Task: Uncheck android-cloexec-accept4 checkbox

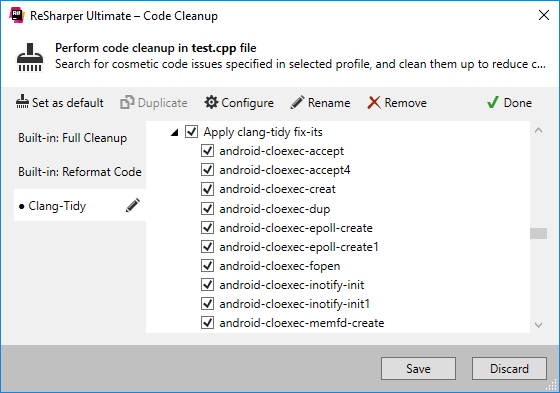Action: point(207,170)
